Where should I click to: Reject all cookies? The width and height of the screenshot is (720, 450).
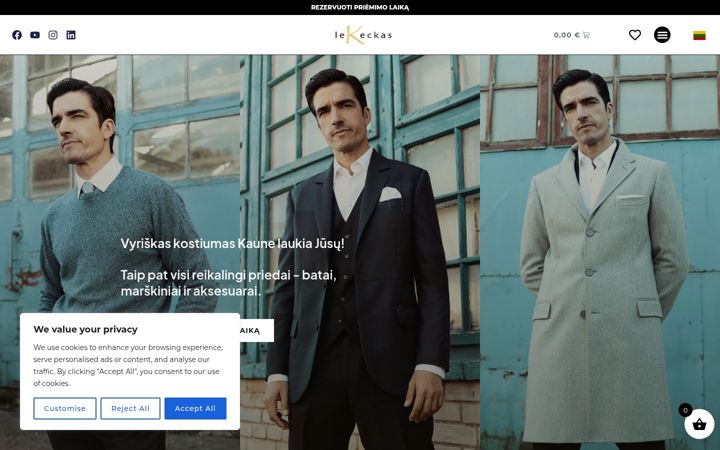pyautogui.click(x=130, y=408)
